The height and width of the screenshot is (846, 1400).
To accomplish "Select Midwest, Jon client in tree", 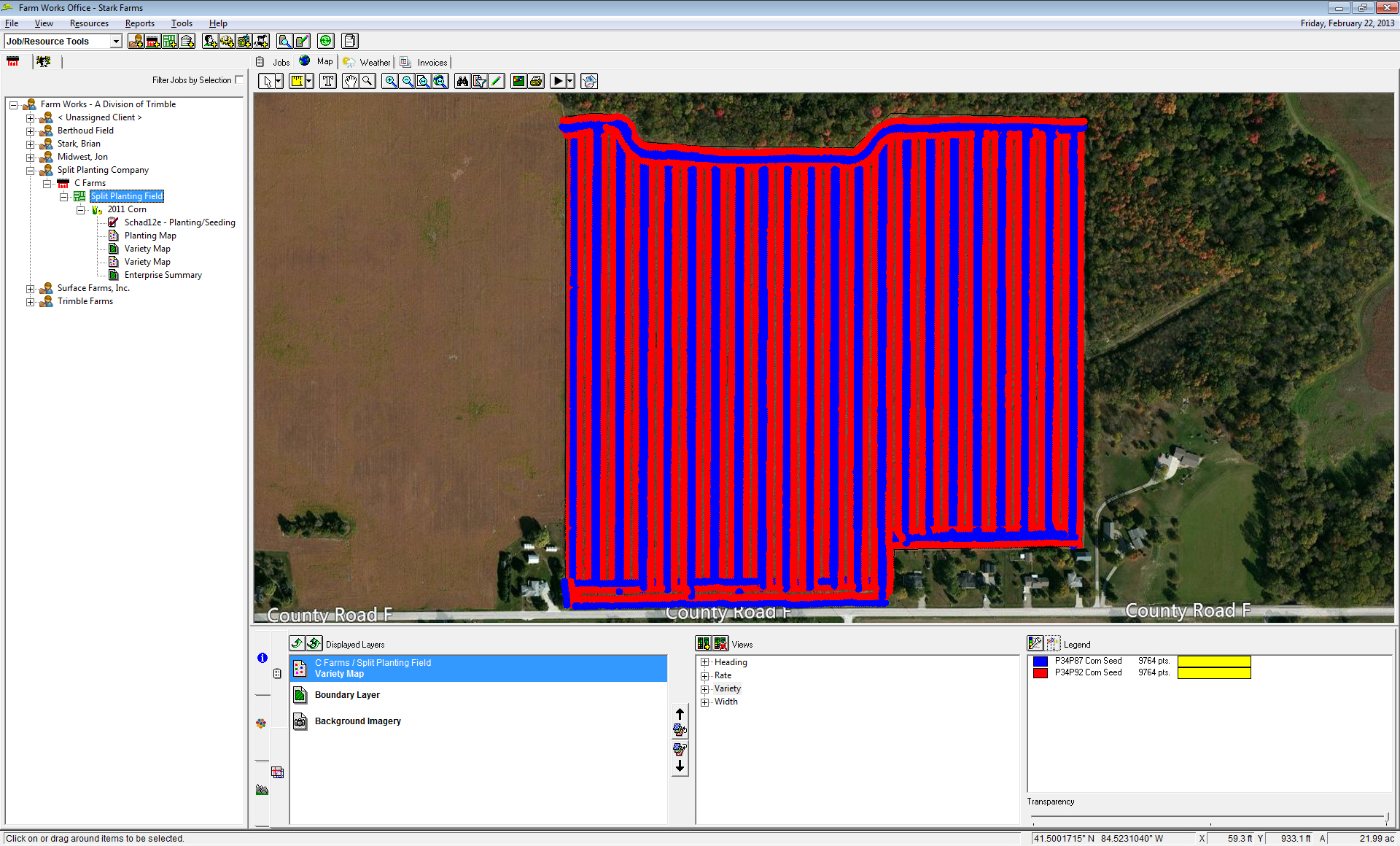I will pyautogui.click(x=82, y=157).
